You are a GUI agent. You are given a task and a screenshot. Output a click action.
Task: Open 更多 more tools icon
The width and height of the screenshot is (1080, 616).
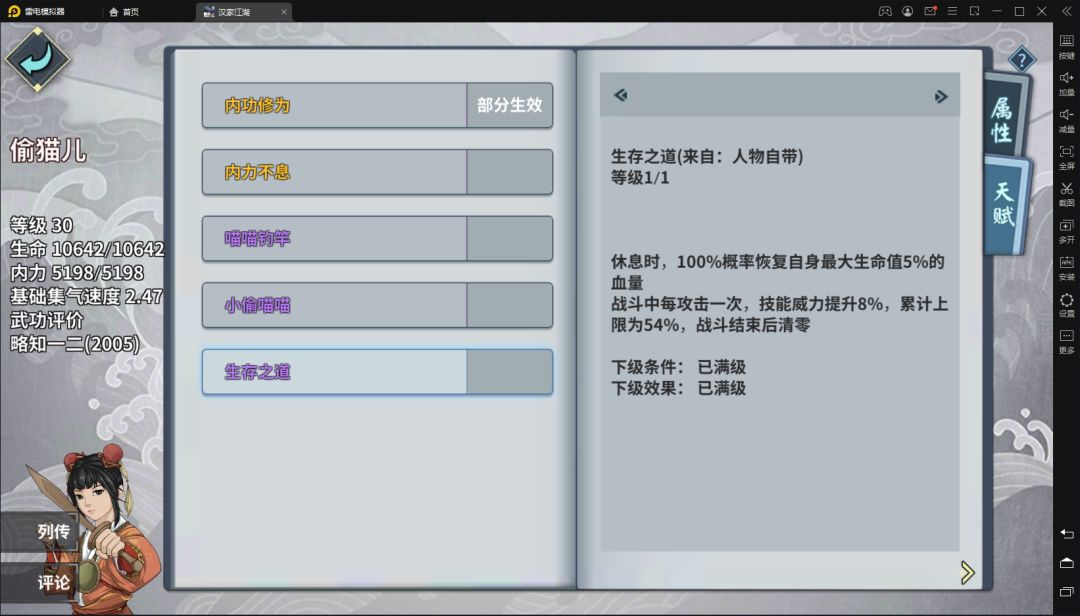[x=1066, y=341]
